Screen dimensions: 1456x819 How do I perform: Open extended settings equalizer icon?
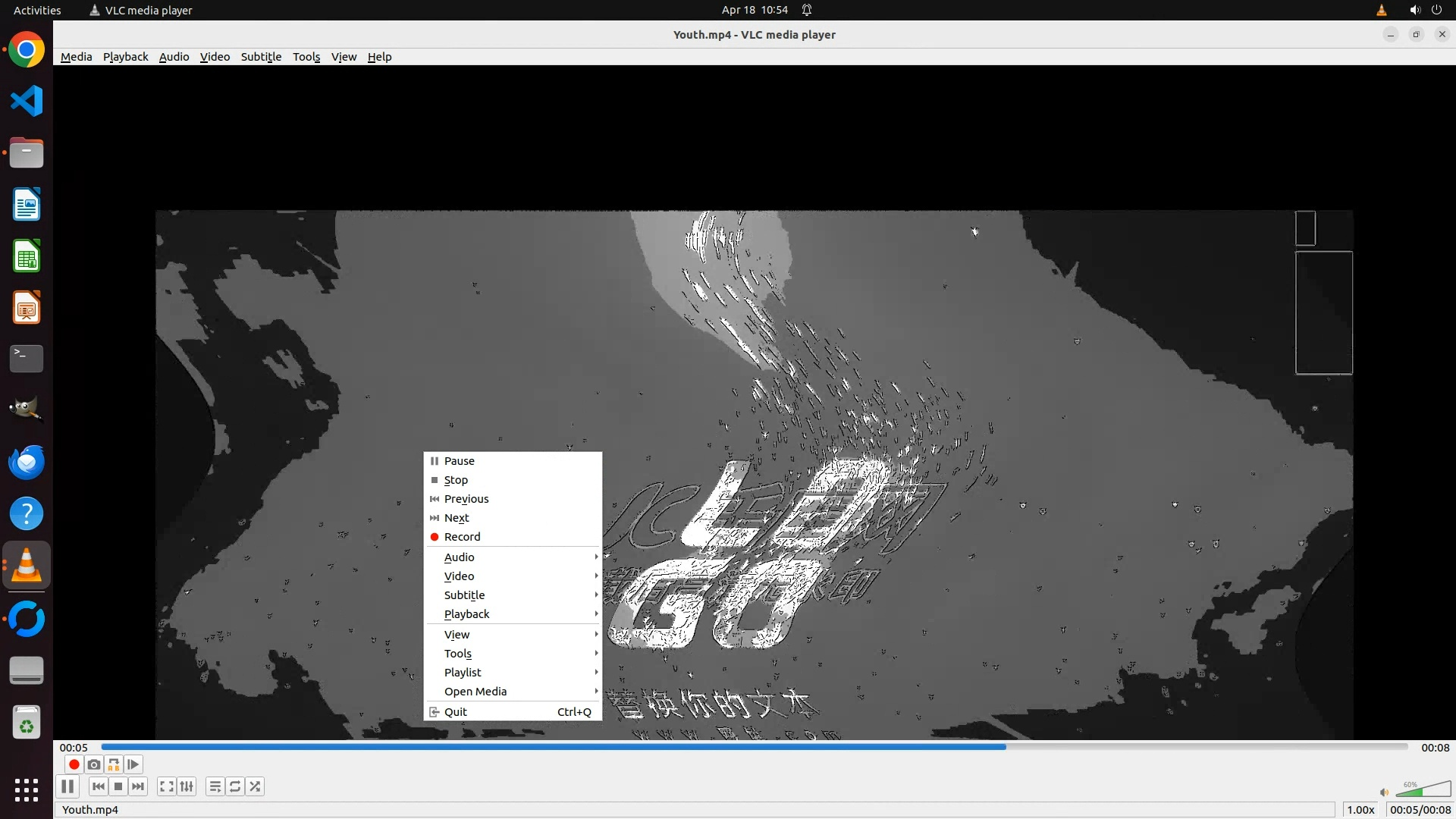(x=187, y=786)
